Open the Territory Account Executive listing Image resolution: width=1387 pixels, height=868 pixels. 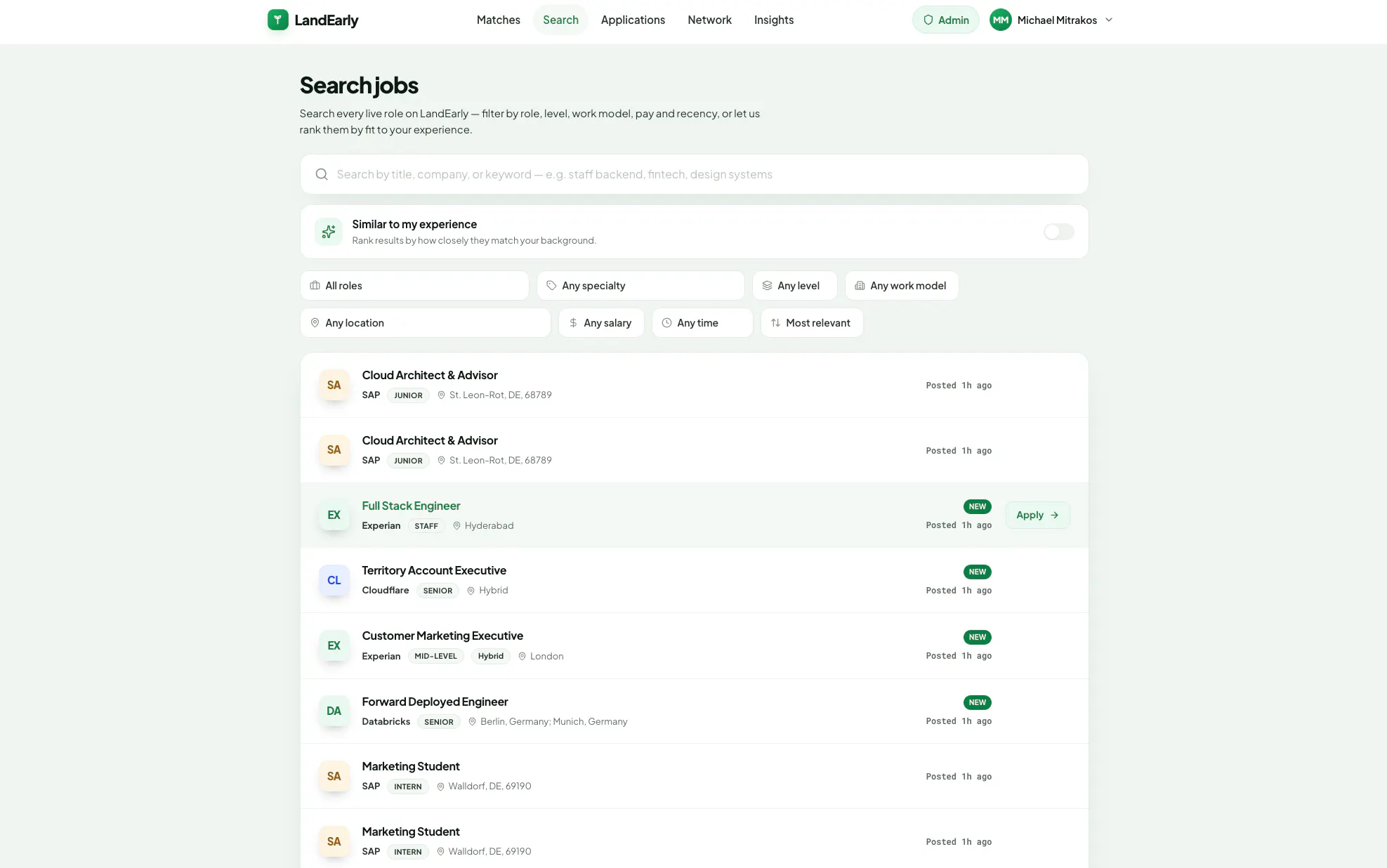click(434, 570)
